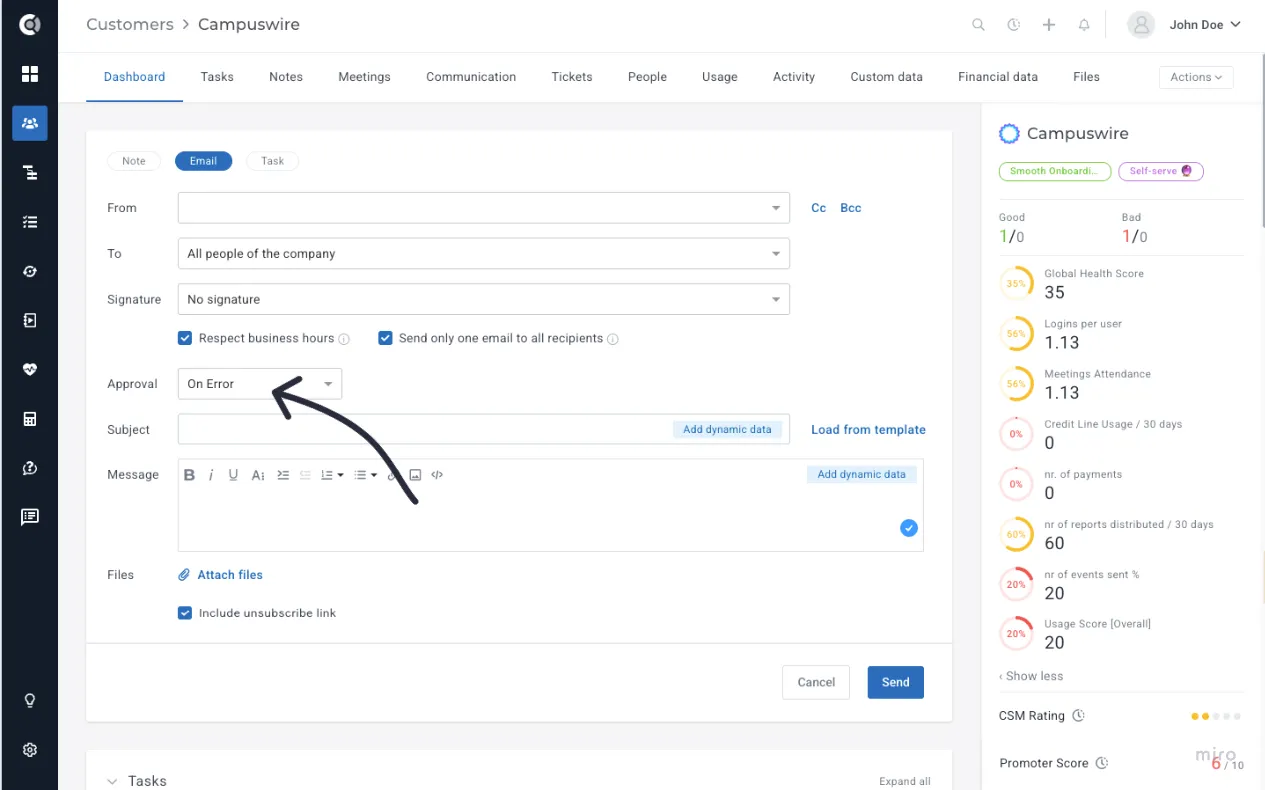Viewport: 1265px width, 790px height.
Task: Open the calculator icon in sidebar
Action: [30, 419]
